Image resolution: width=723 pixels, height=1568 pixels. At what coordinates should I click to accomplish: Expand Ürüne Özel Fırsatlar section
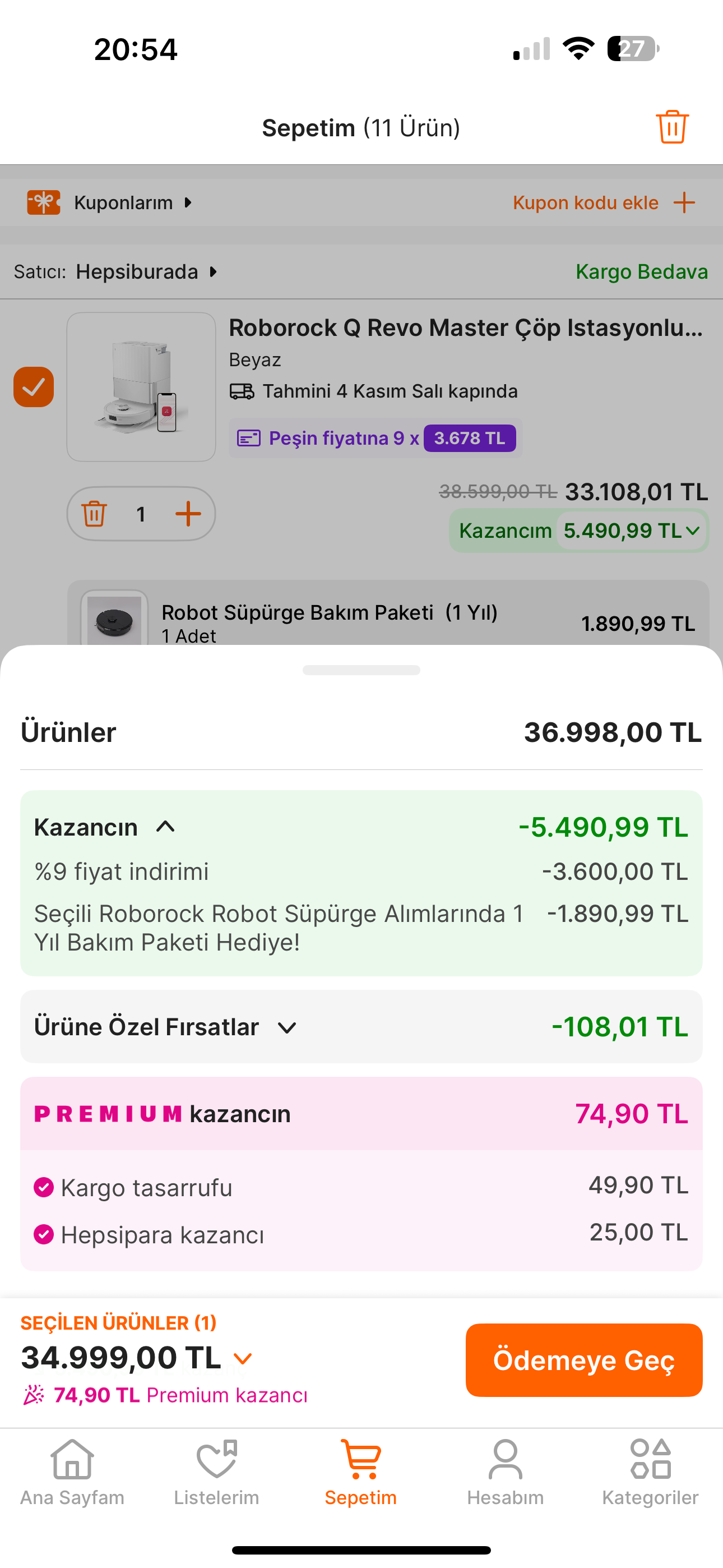coord(286,1027)
